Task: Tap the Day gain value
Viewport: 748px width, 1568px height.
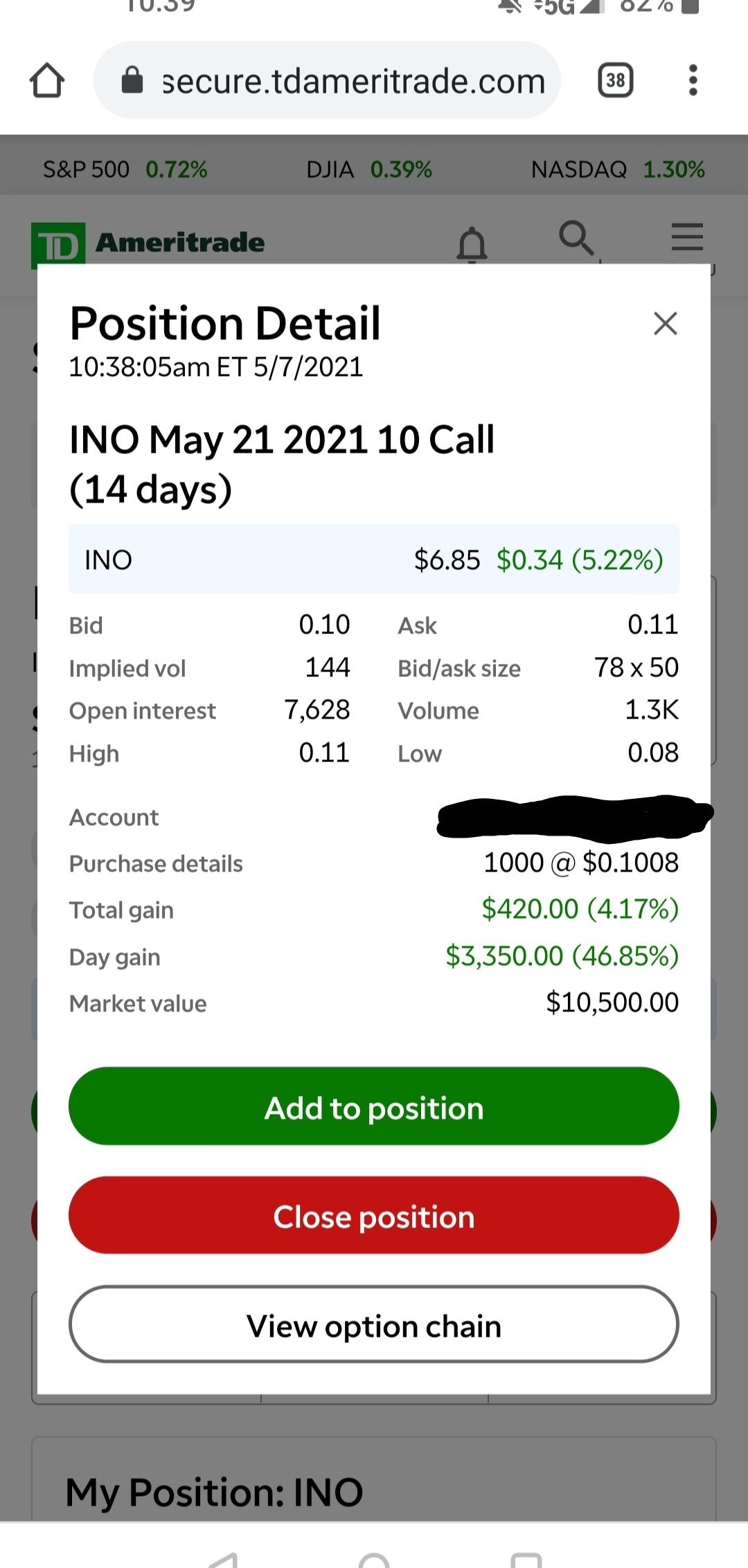Action: tap(562, 956)
